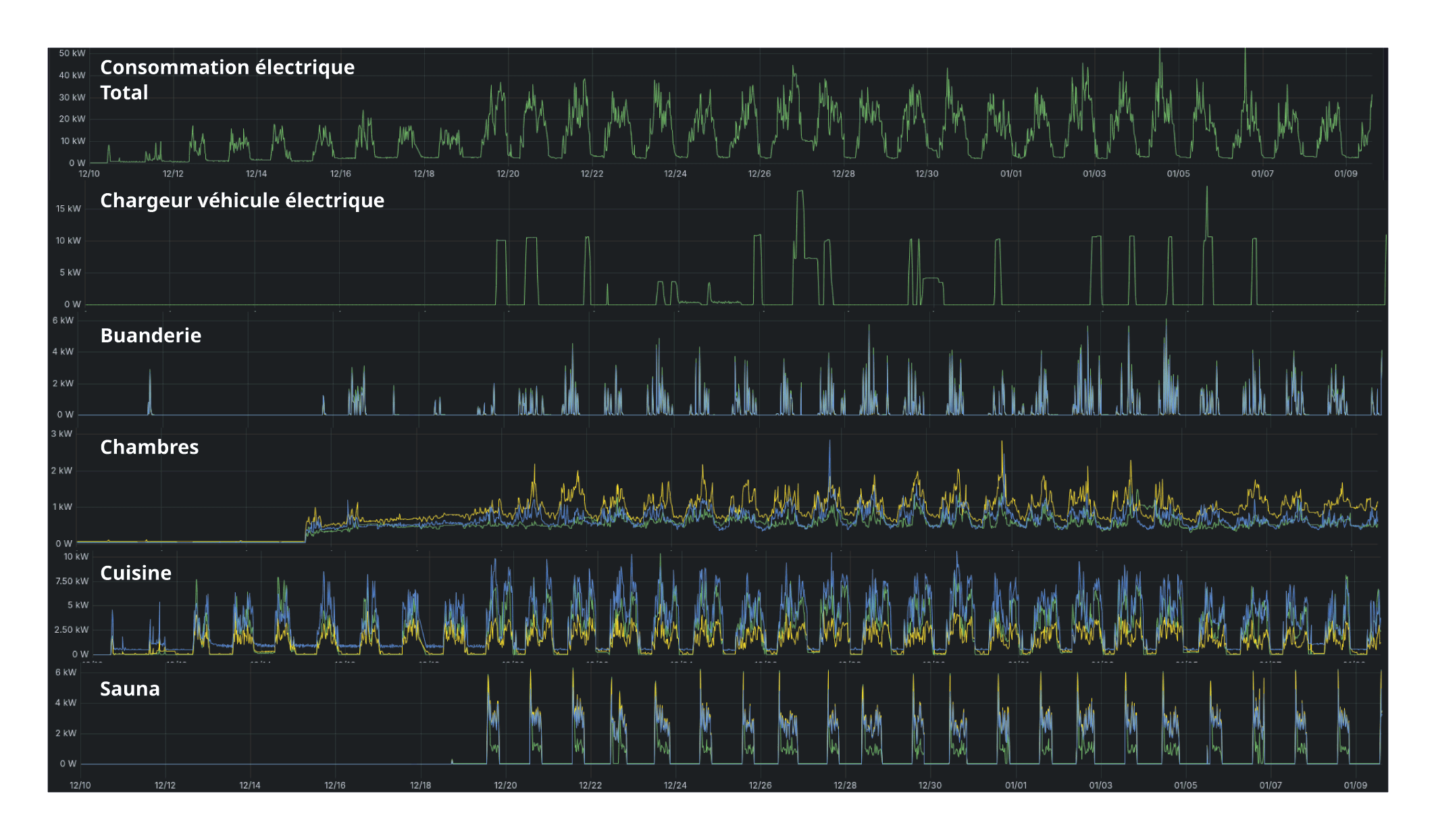Click the 10 kW Cuisine axis label
The width and height of the screenshot is (1436, 840).
point(76,557)
